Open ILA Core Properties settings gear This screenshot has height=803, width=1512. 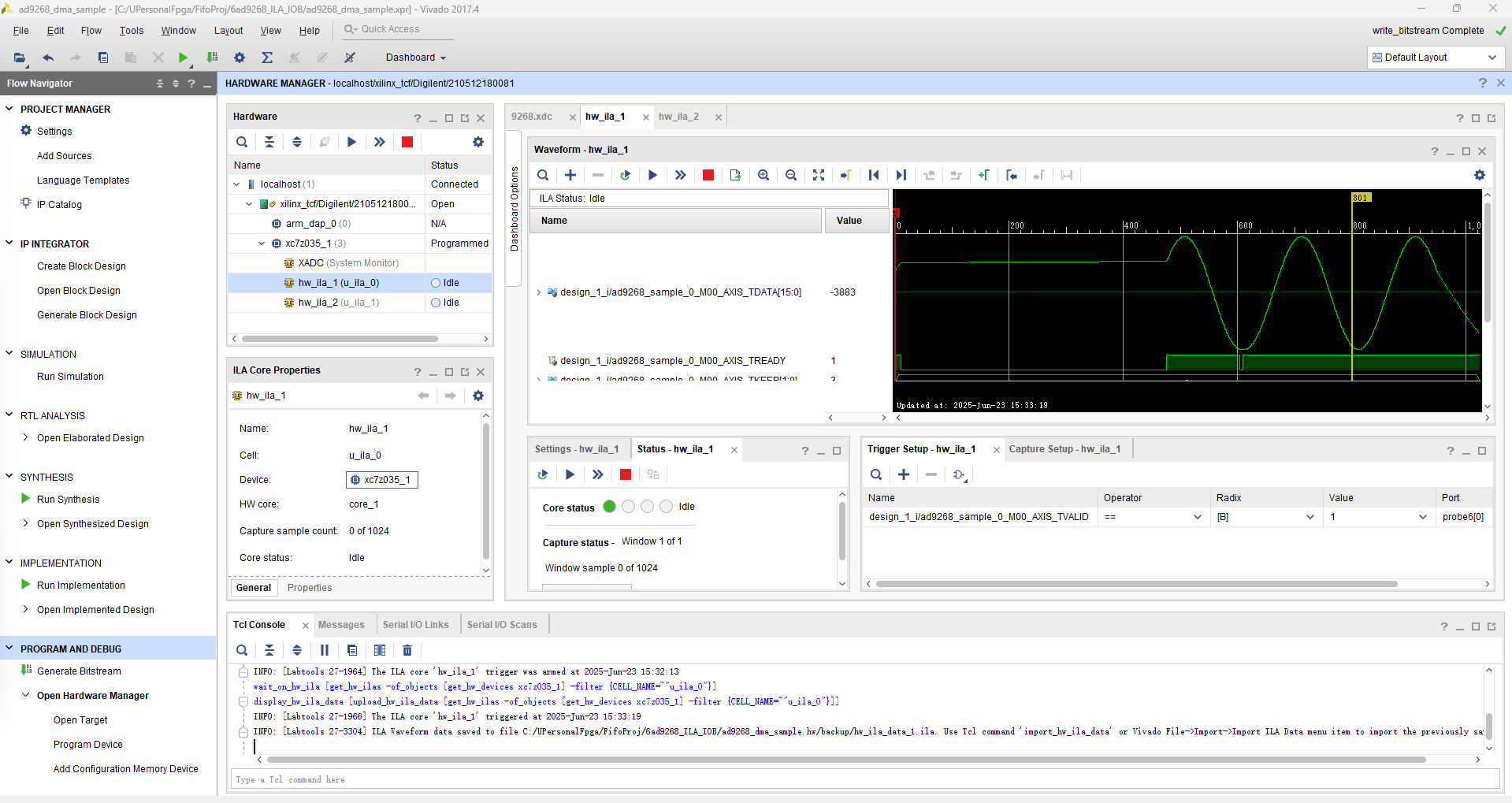tap(478, 396)
